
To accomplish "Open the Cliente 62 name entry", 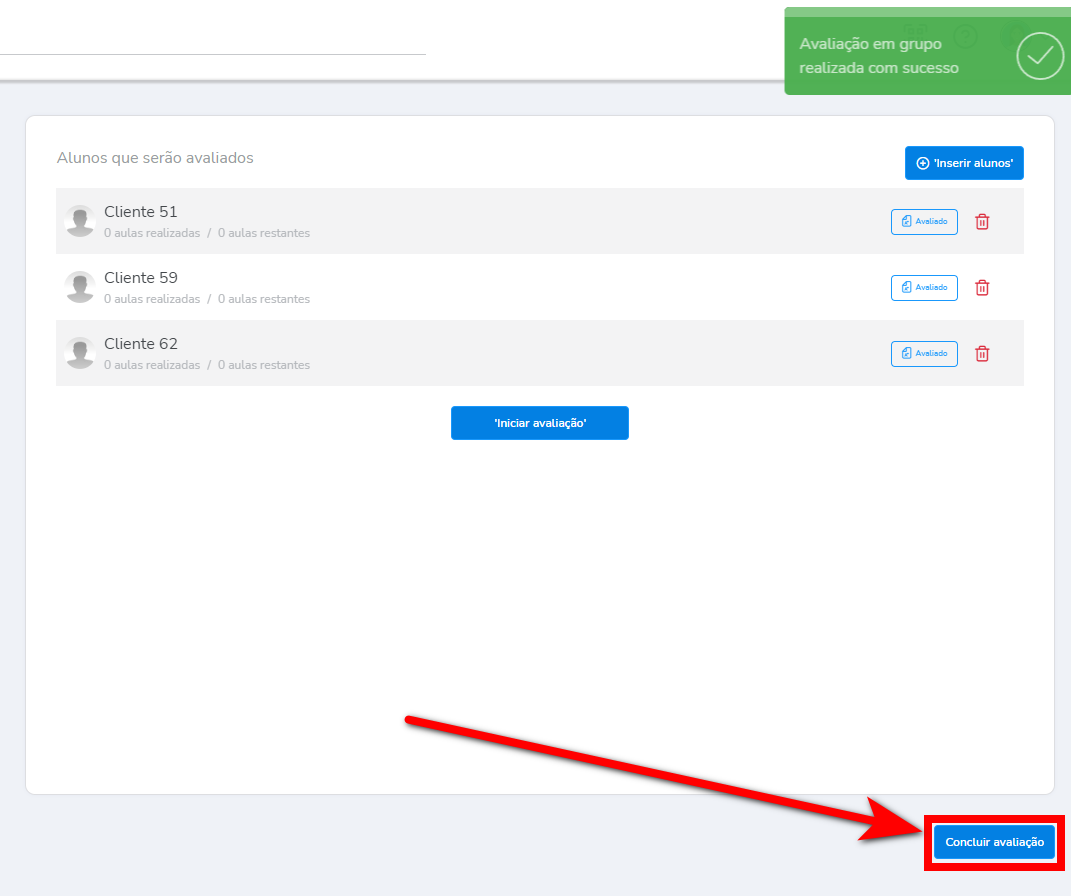I will (141, 344).
